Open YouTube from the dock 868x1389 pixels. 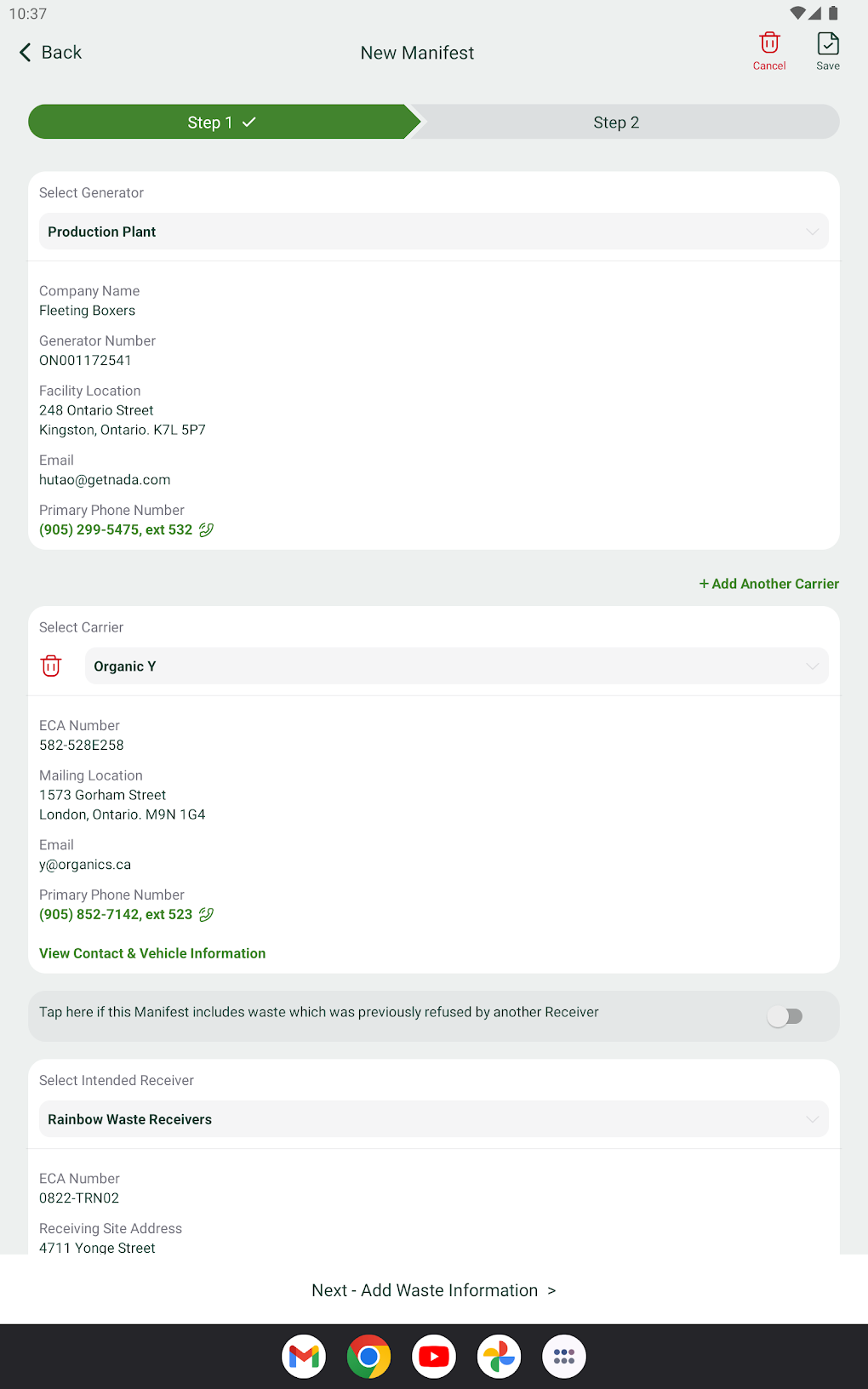[x=434, y=1356]
